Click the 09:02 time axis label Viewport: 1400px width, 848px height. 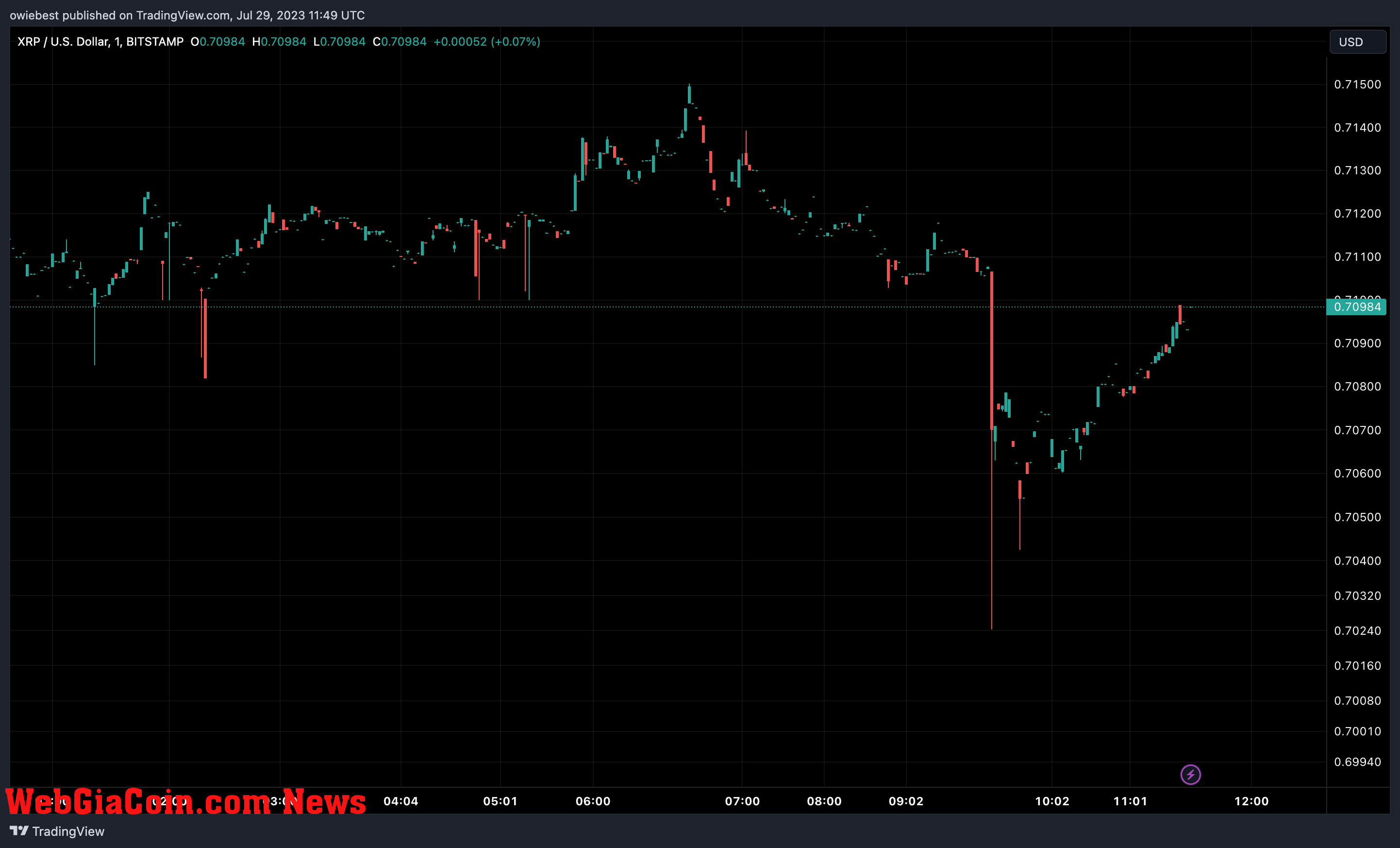click(x=906, y=801)
